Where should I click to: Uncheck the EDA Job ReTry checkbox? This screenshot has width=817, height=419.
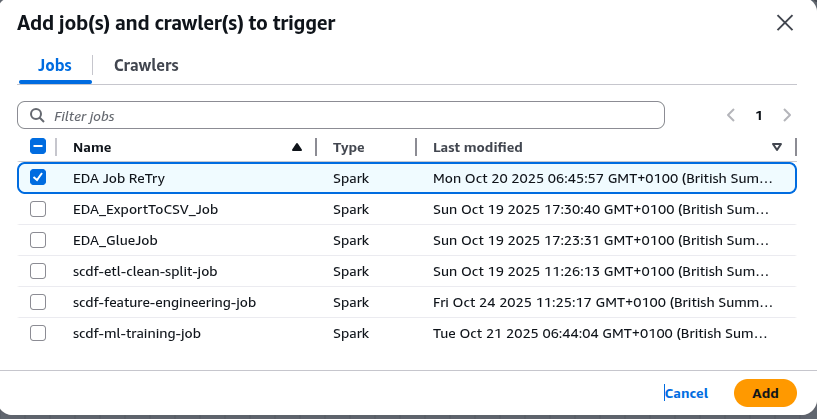38,178
